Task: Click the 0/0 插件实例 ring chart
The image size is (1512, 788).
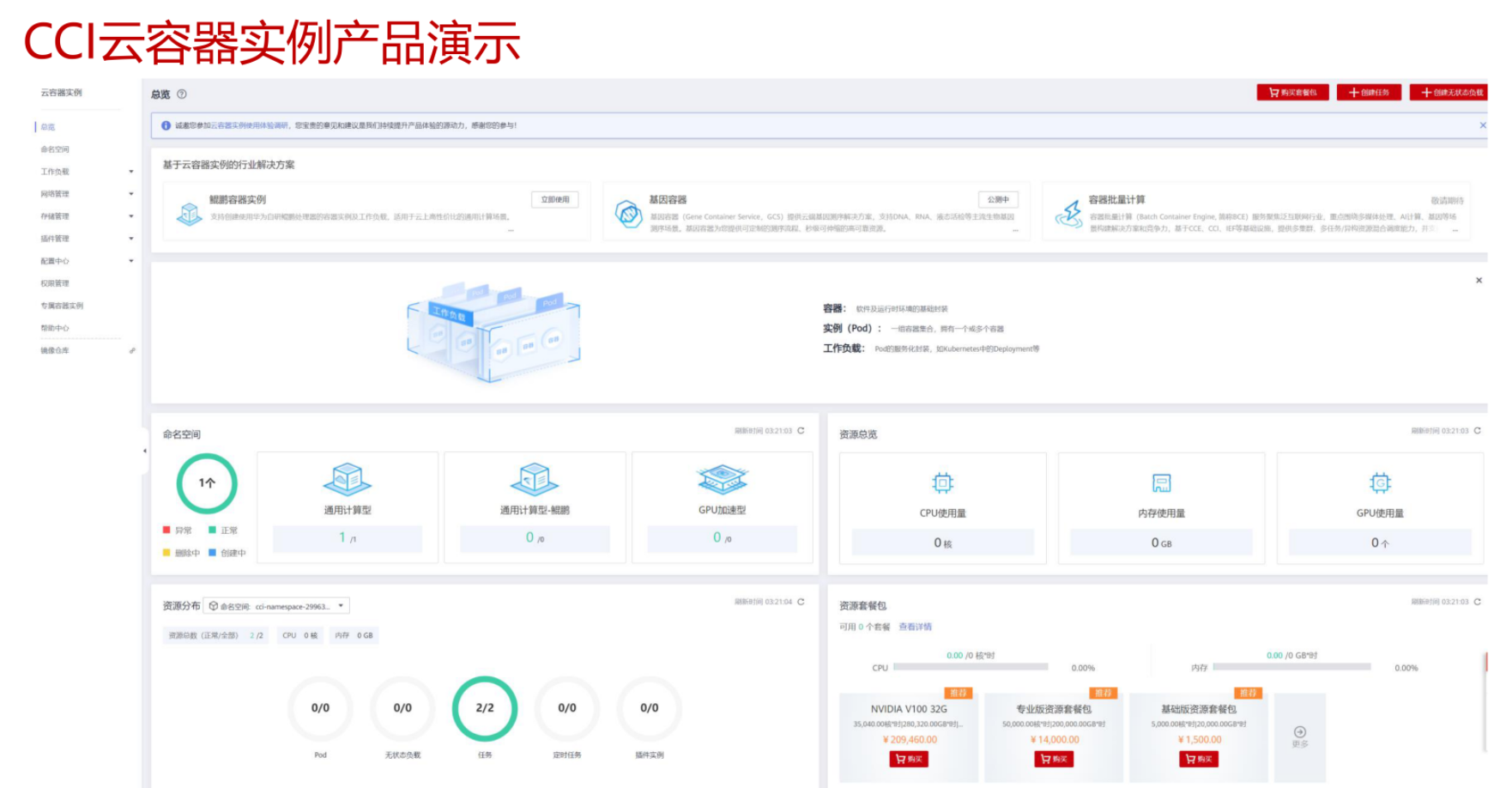Action: 650,708
